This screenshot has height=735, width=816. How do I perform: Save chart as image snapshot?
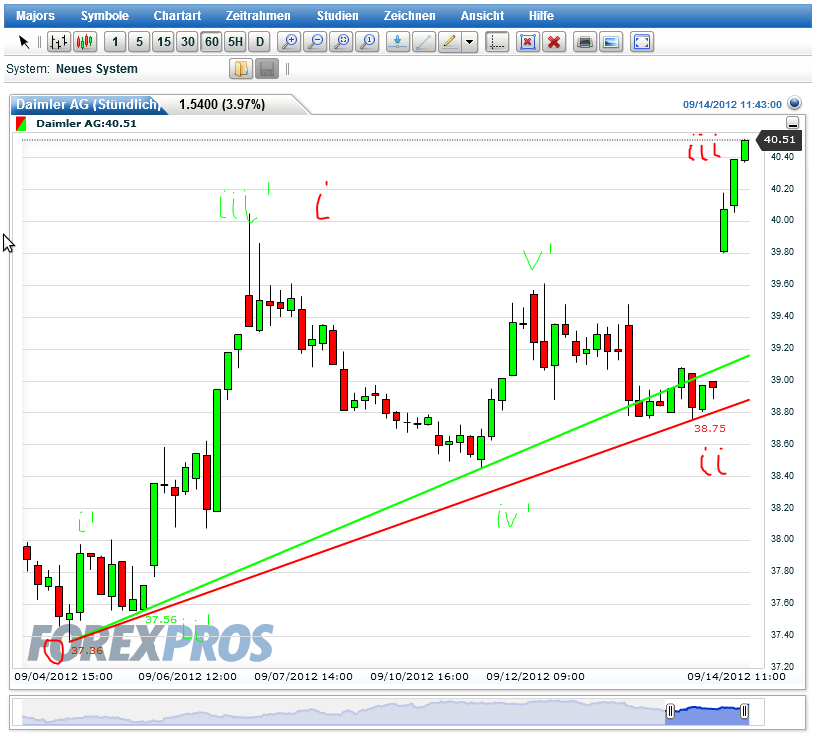610,42
